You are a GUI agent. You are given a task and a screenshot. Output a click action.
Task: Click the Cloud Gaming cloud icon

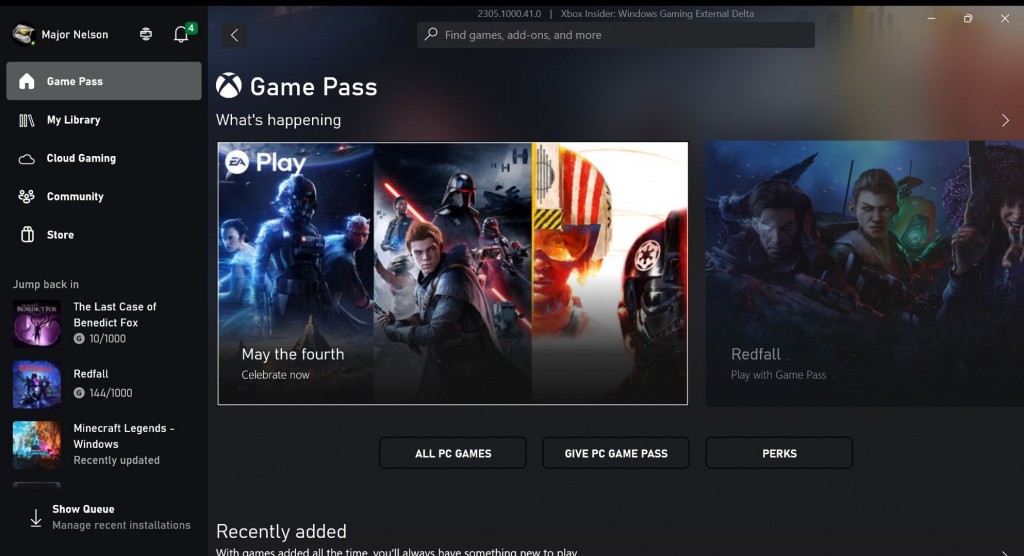27,159
